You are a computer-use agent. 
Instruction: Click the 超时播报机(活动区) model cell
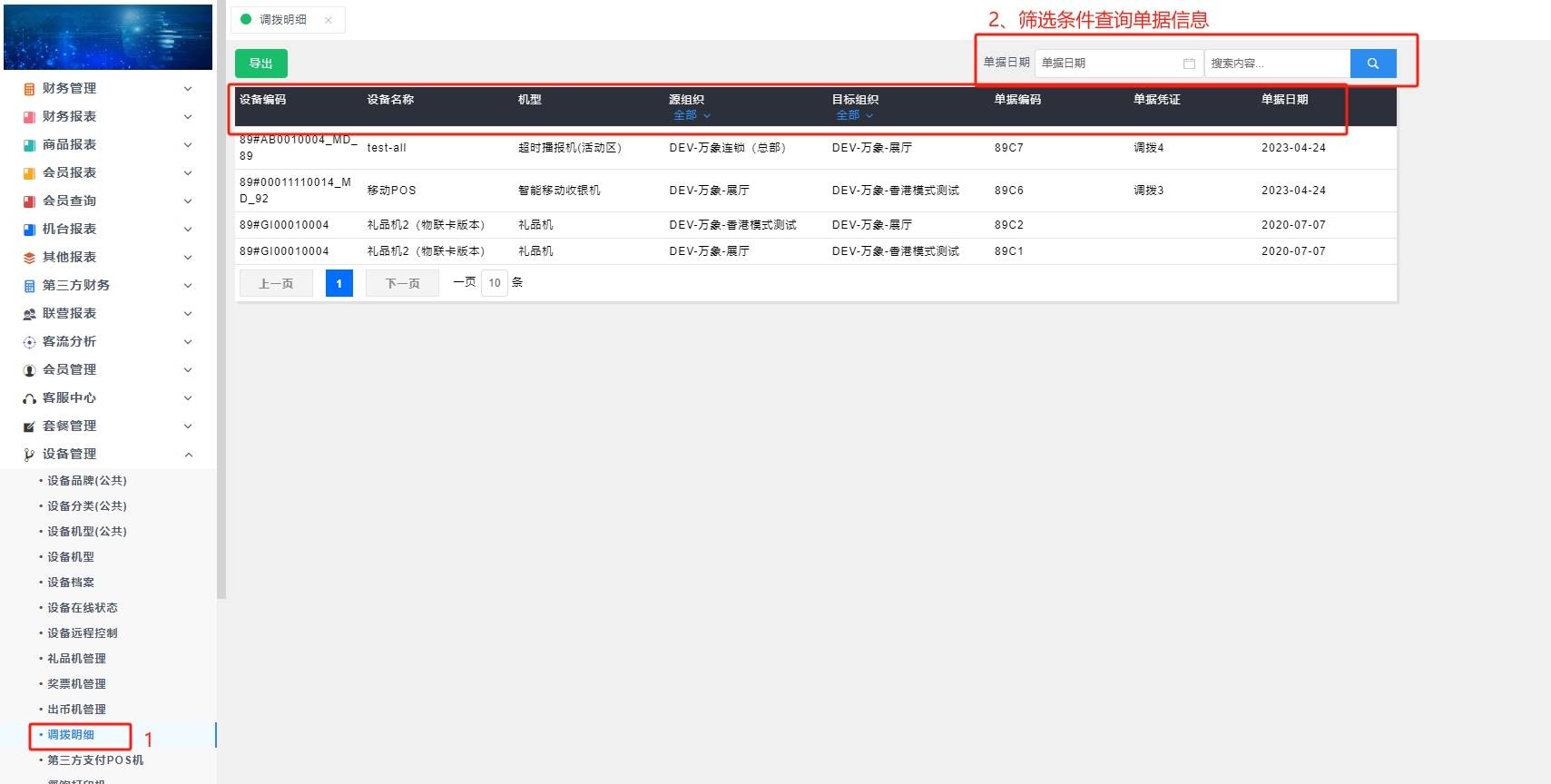(570, 148)
